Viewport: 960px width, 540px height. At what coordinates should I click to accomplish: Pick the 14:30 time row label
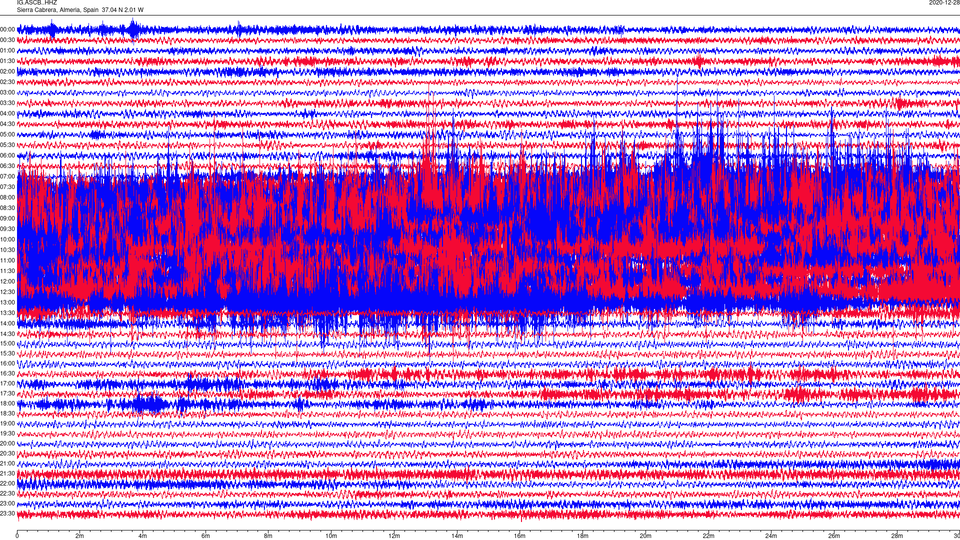8,334
